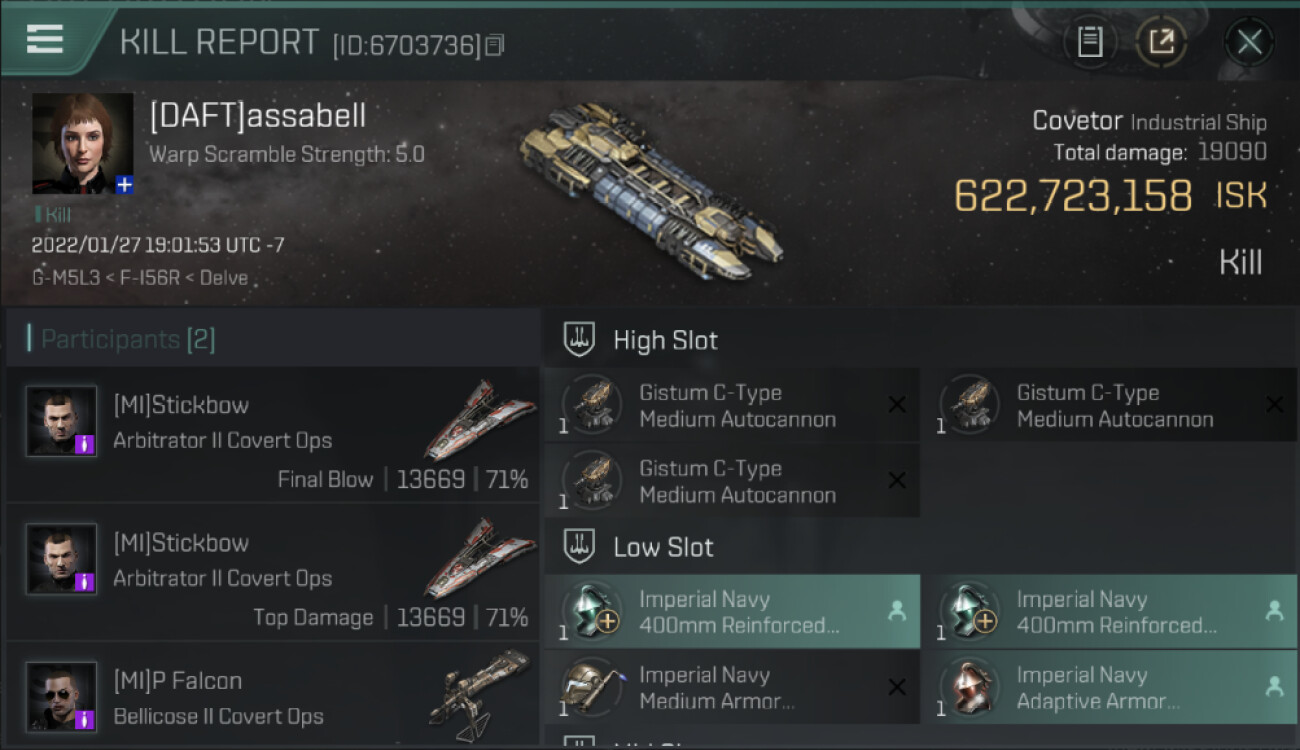This screenshot has width=1300, height=750.
Task: Open the kill report clipboard icon
Action: click(x=1090, y=42)
